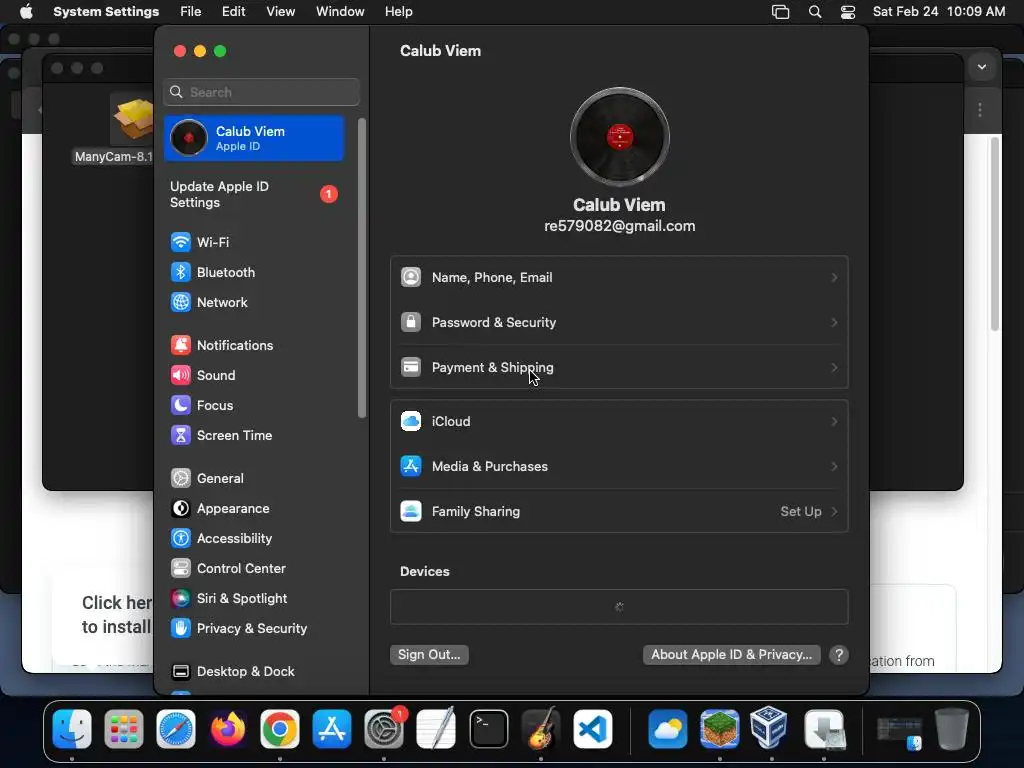Click System Settings icon in Dock

point(384,729)
